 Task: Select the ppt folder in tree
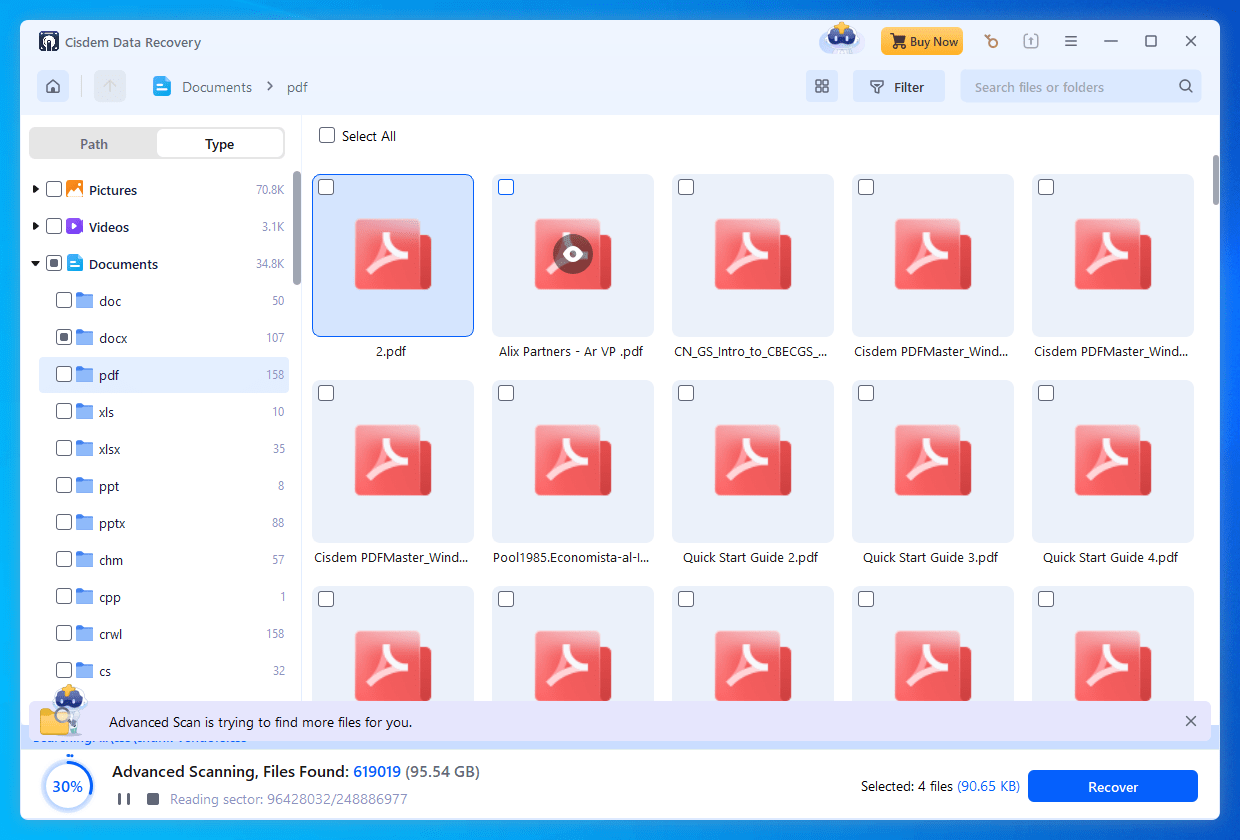coord(164,485)
